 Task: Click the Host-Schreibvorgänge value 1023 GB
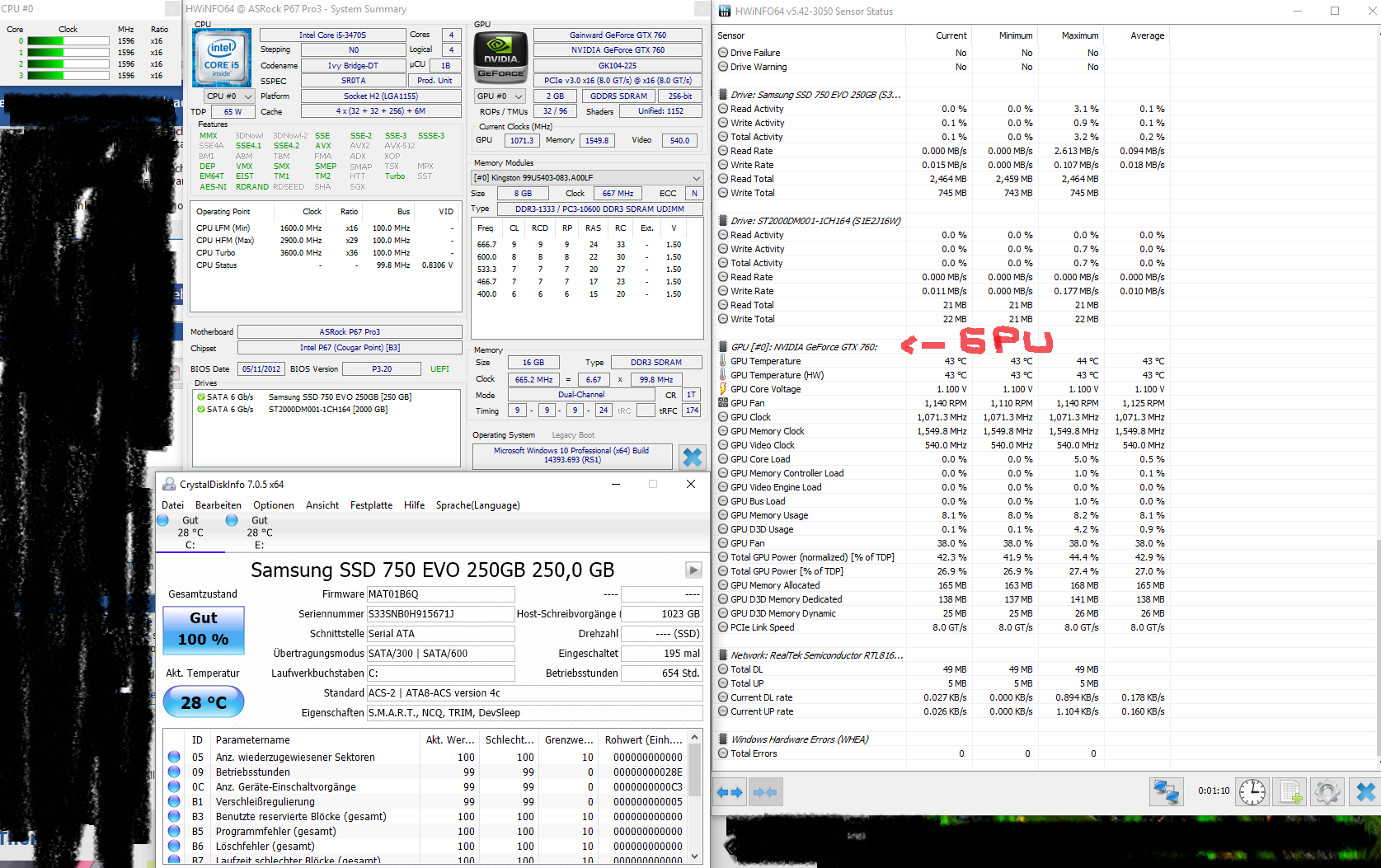(661, 614)
